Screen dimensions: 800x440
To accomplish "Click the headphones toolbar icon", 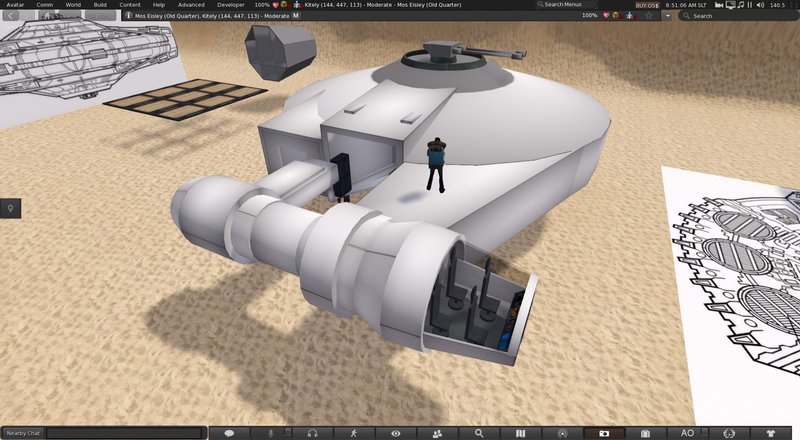I will point(312,433).
